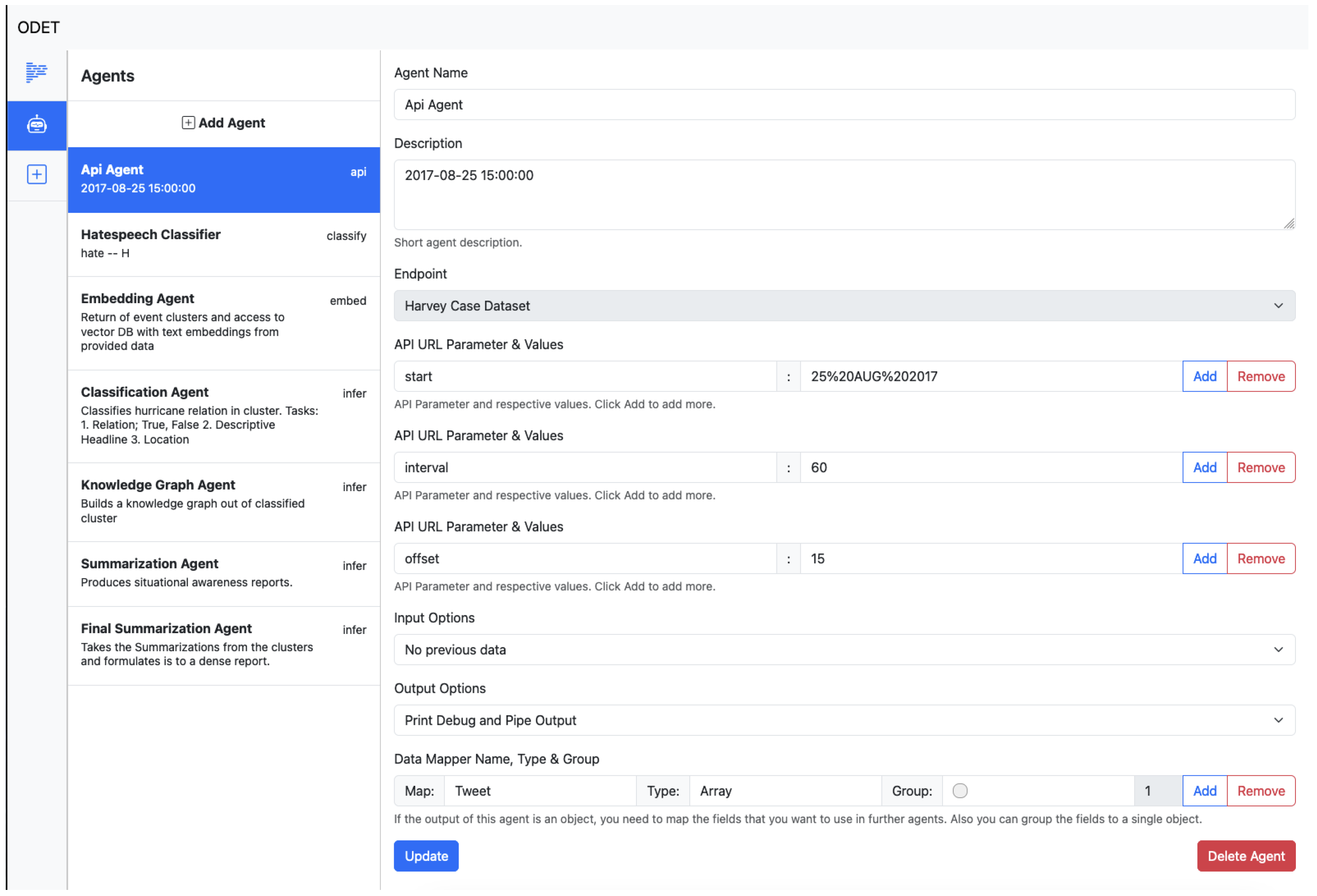1317x896 pixels.
Task: Add parameter after the interval row
Action: pos(1204,468)
